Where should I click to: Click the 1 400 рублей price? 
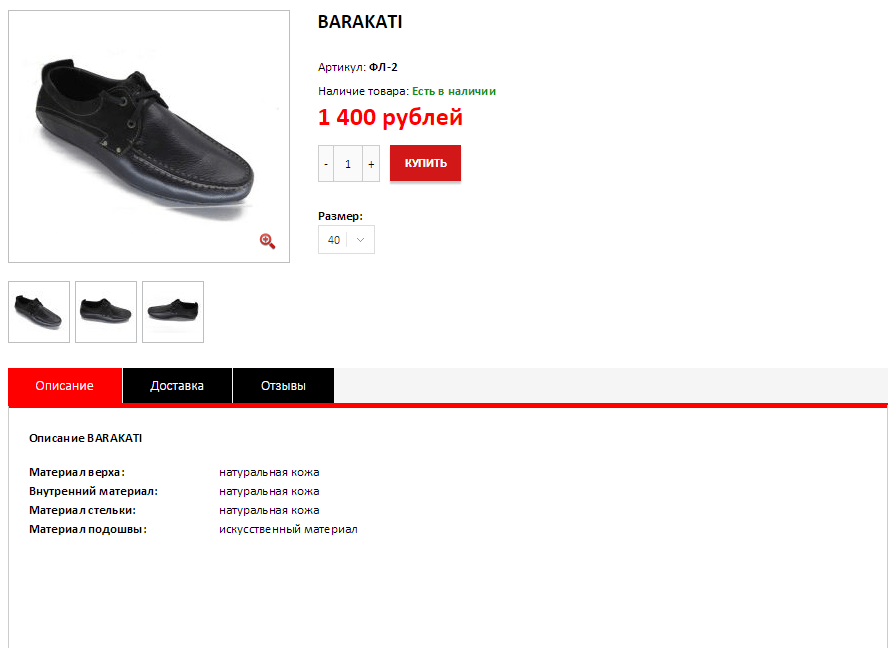[x=390, y=117]
